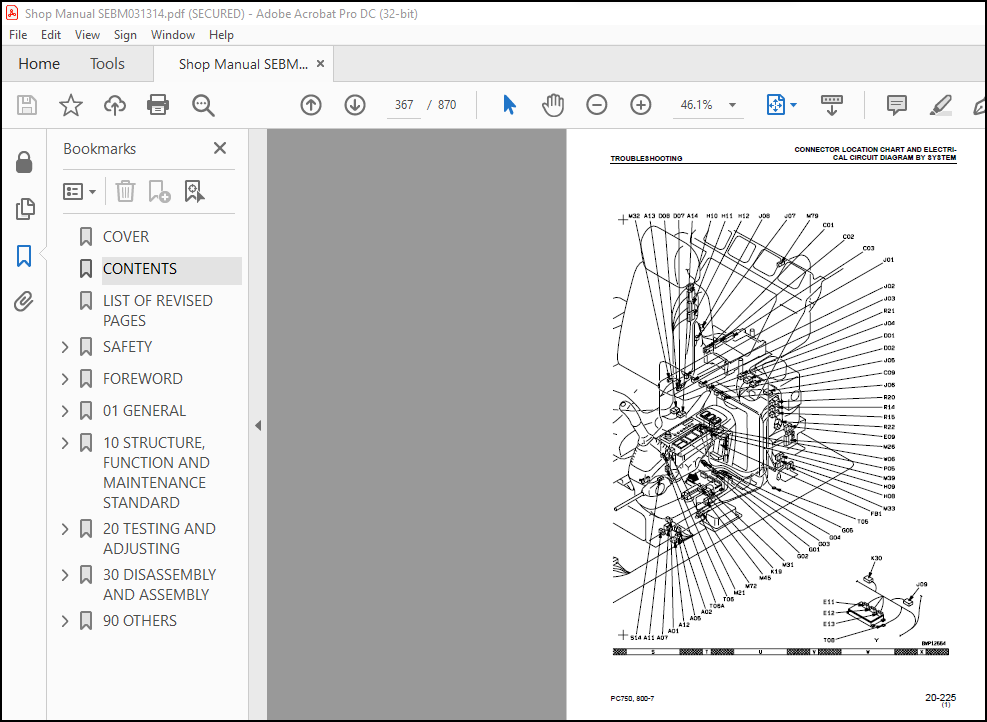987x722 pixels.
Task: Open FOREWORD bookmark label
Action: (142, 379)
